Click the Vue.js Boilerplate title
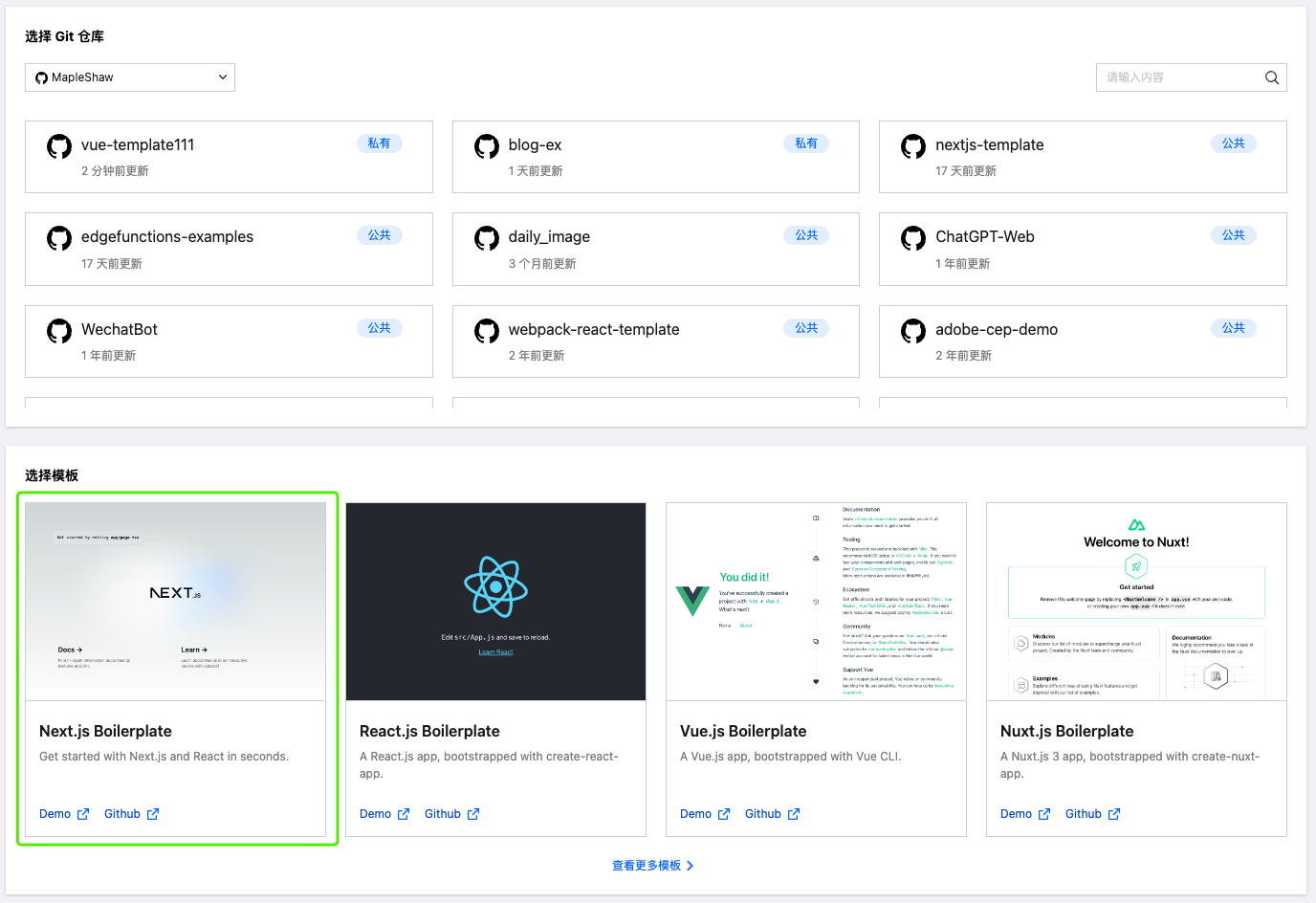The width and height of the screenshot is (1316, 903). pyautogui.click(x=743, y=731)
